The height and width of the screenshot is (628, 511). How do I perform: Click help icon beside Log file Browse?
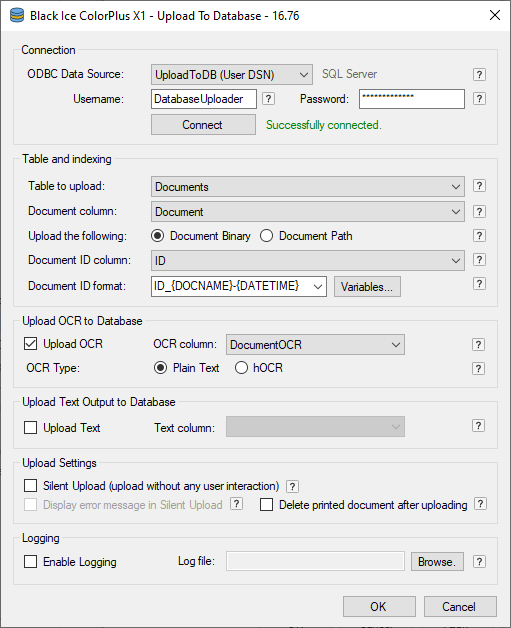(479, 562)
